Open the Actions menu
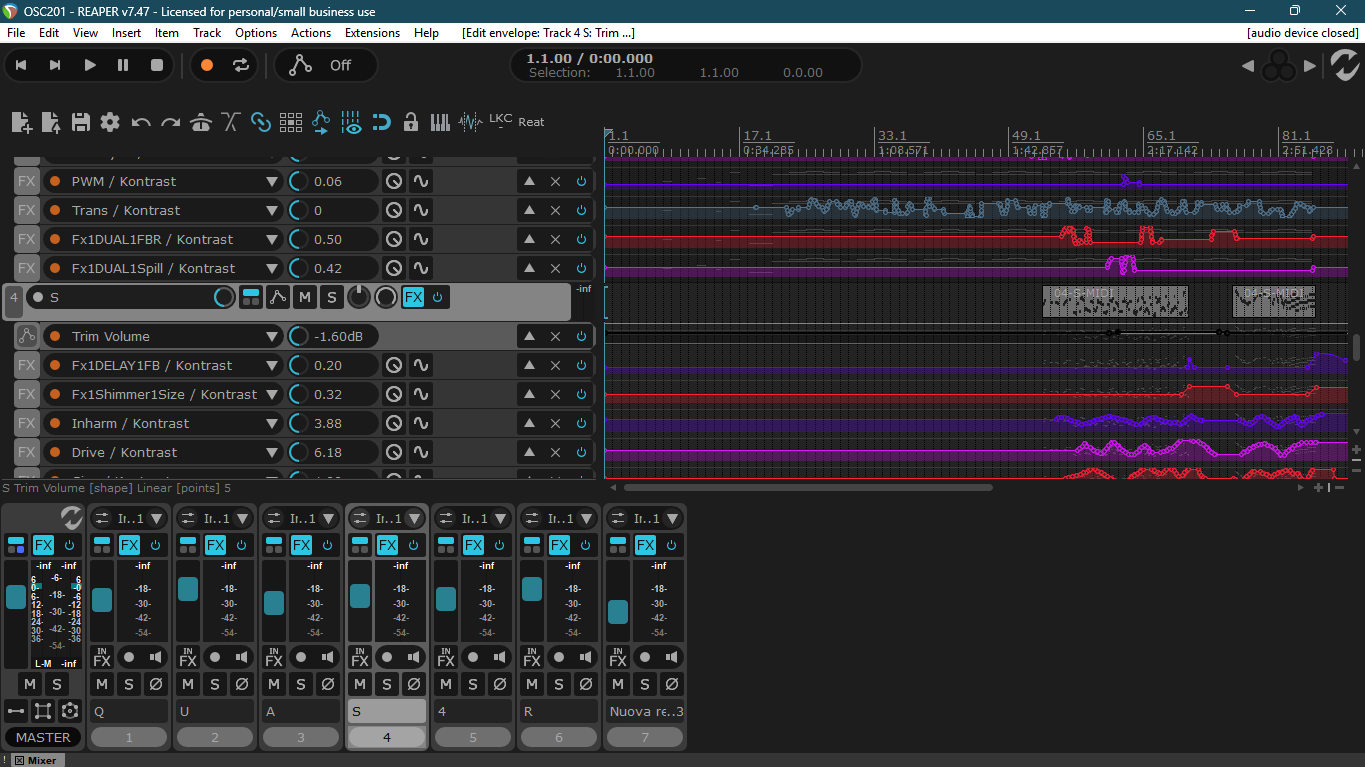This screenshot has width=1365, height=767. point(310,33)
